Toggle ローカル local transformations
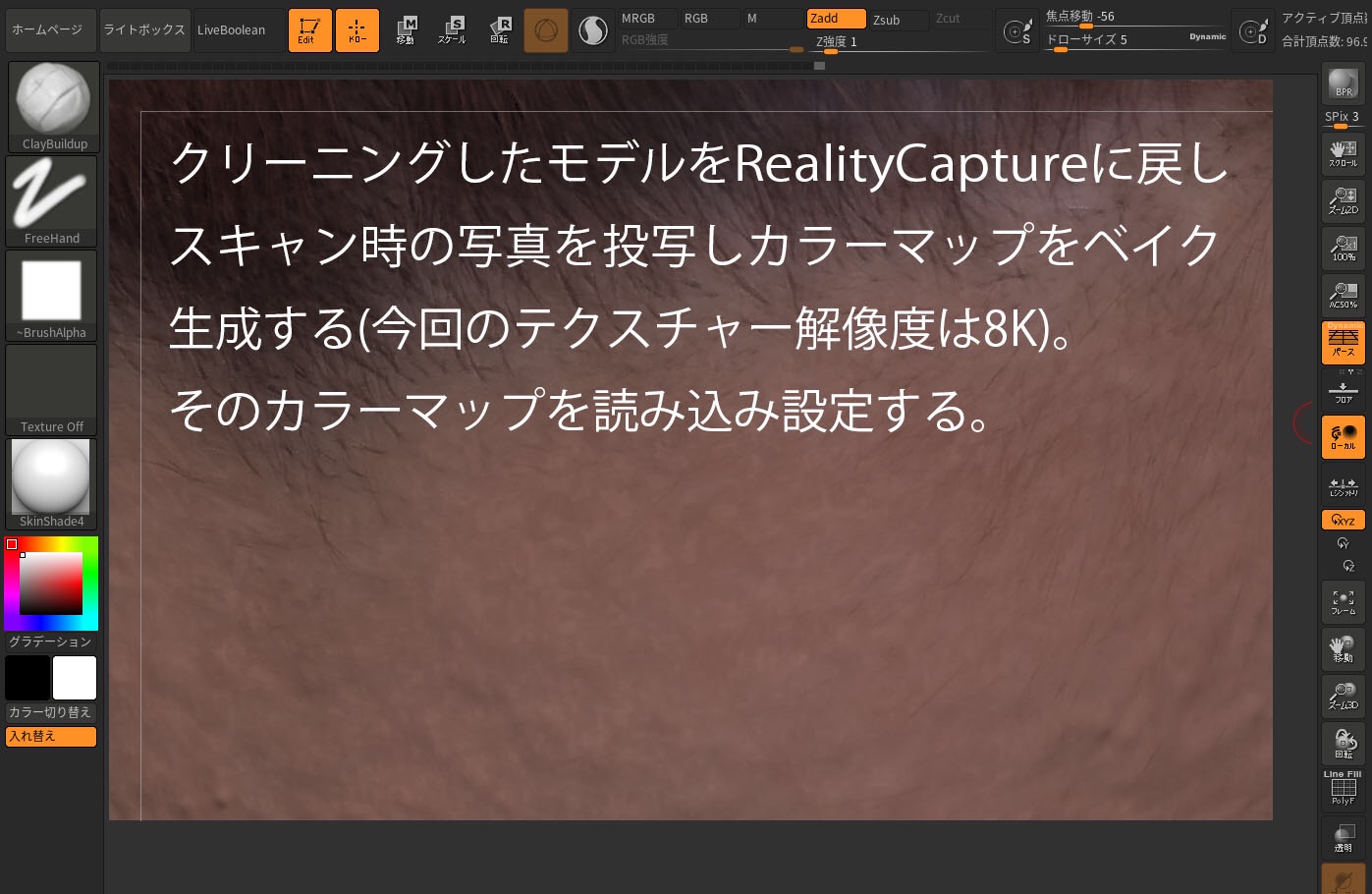This screenshot has height=894, width=1372. (1344, 437)
